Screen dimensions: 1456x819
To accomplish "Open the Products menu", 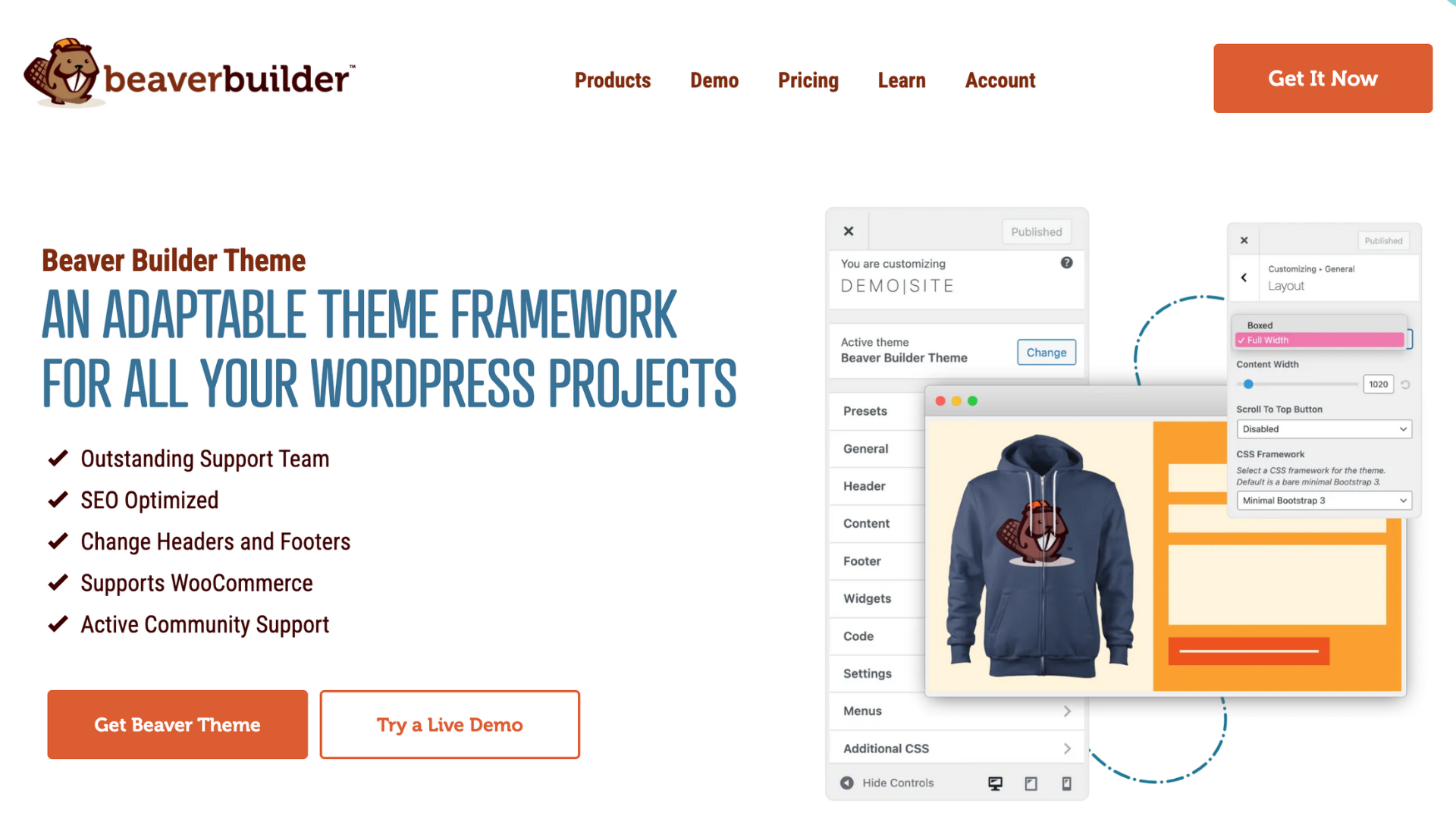I will coord(612,80).
